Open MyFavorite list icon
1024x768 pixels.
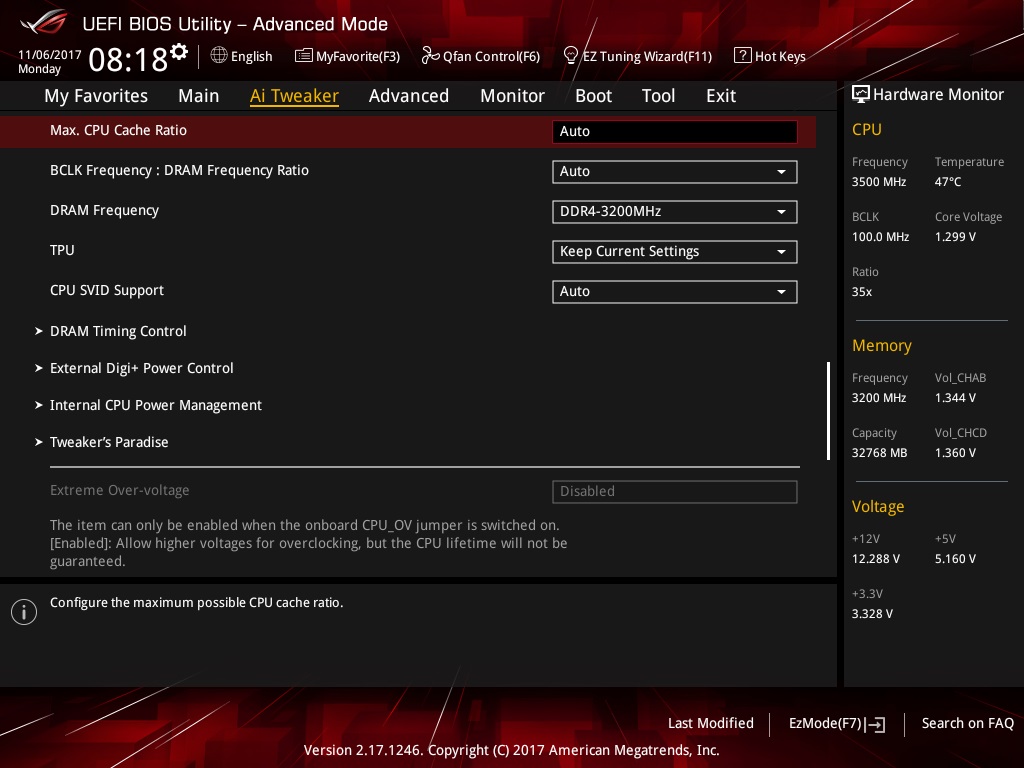point(304,56)
